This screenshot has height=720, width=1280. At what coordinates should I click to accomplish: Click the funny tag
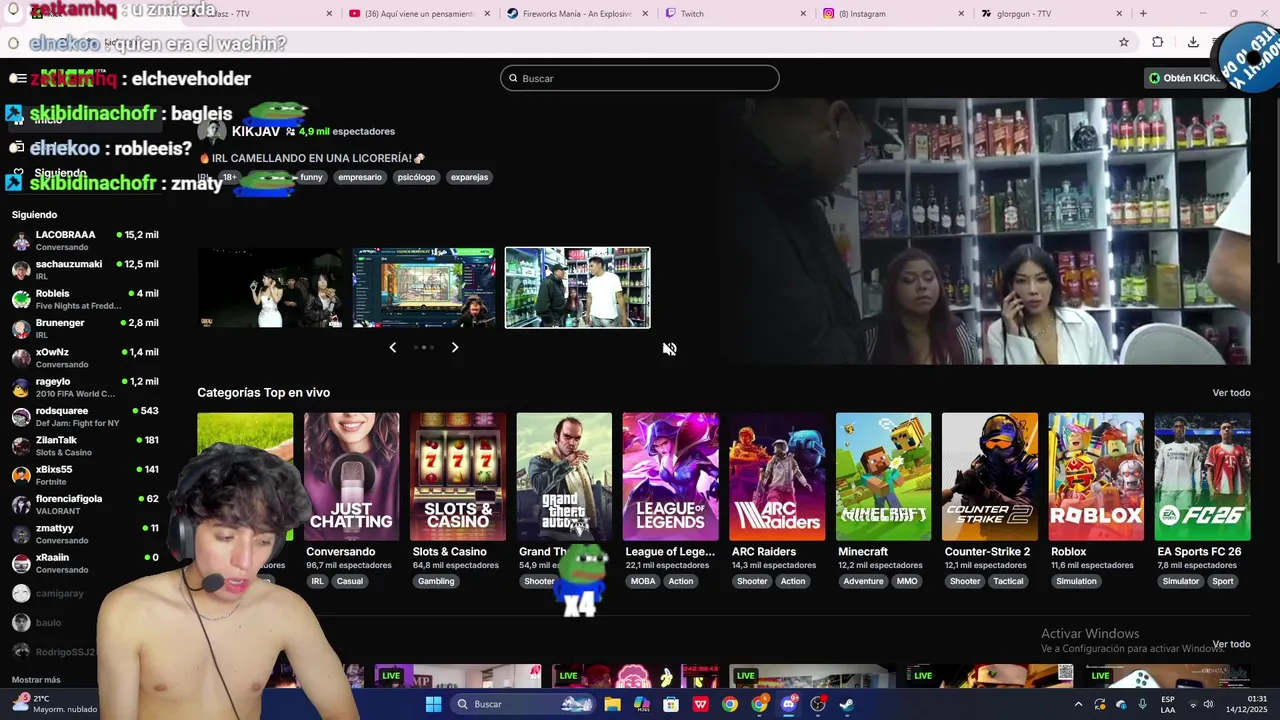[x=311, y=177]
